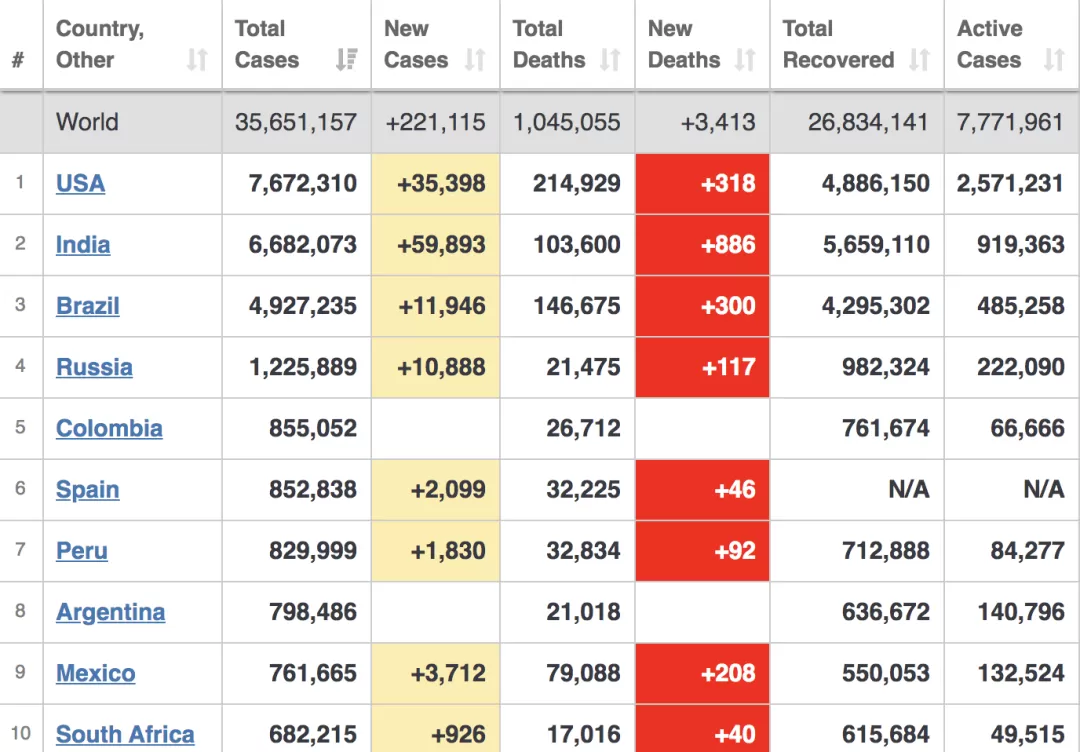Open the USA country link
This screenshot has width=1080, height=752.
[81, 183]
